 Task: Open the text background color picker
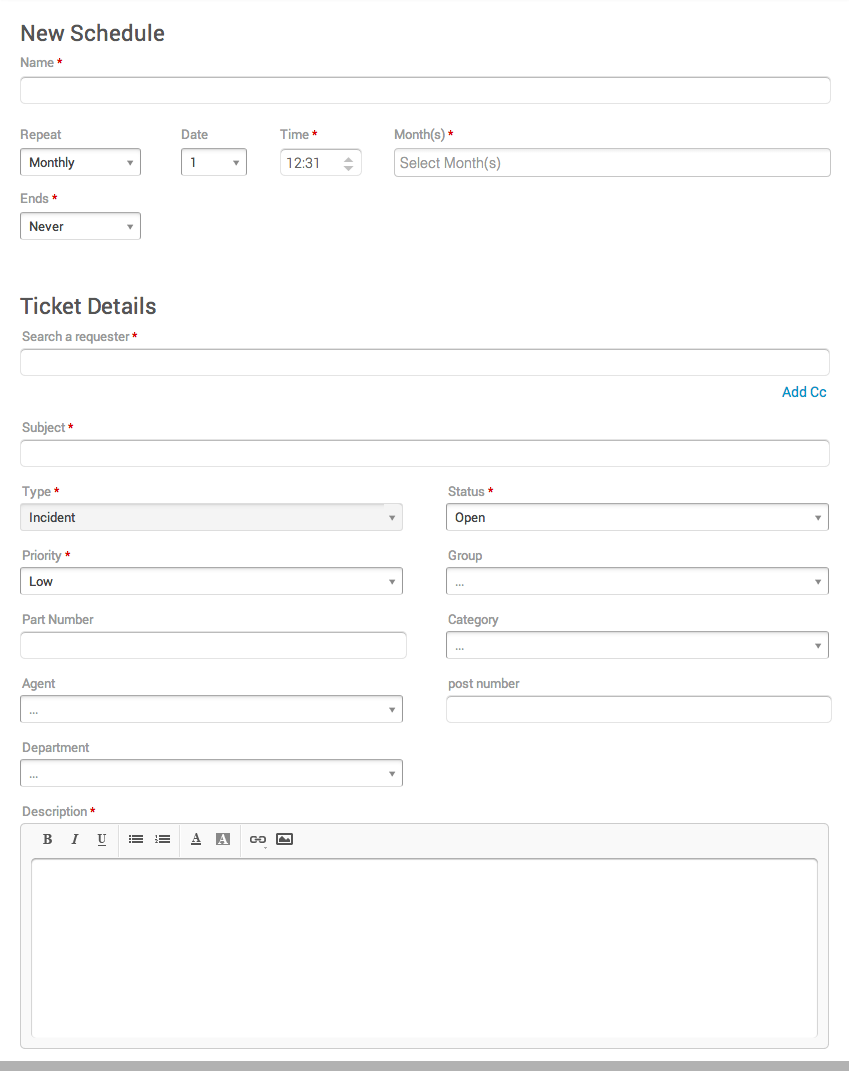[x=223, y=839]
